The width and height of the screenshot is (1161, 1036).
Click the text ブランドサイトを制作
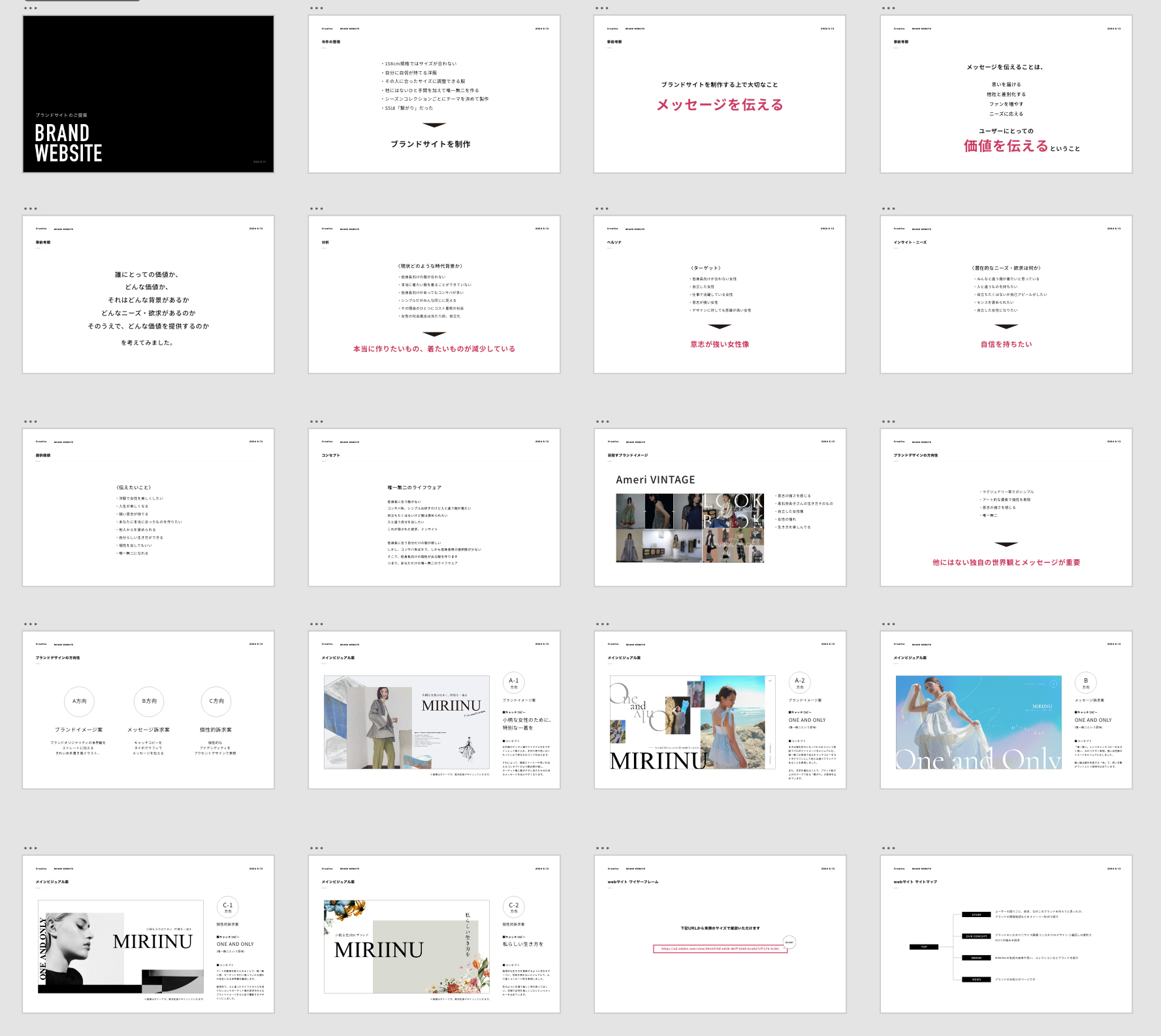pos(430,144)
